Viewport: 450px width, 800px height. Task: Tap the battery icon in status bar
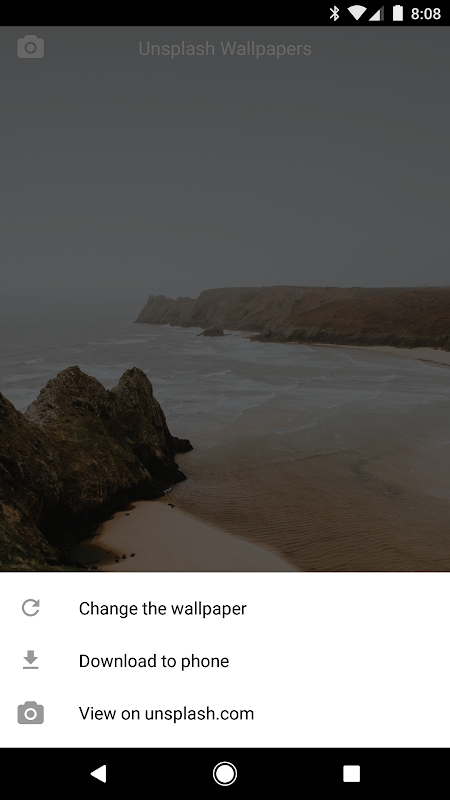(397, 13)
